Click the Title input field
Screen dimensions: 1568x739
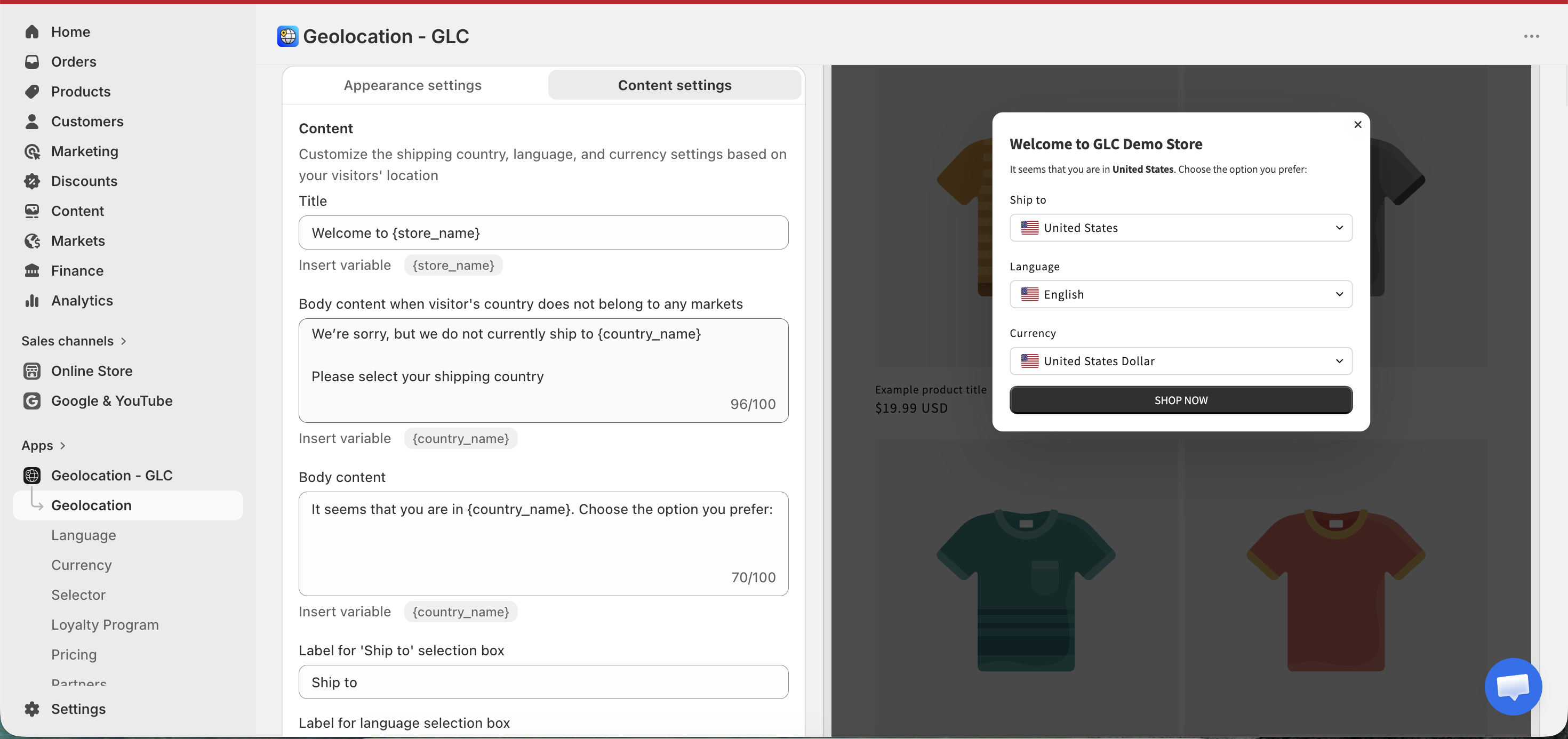[543, 232]
